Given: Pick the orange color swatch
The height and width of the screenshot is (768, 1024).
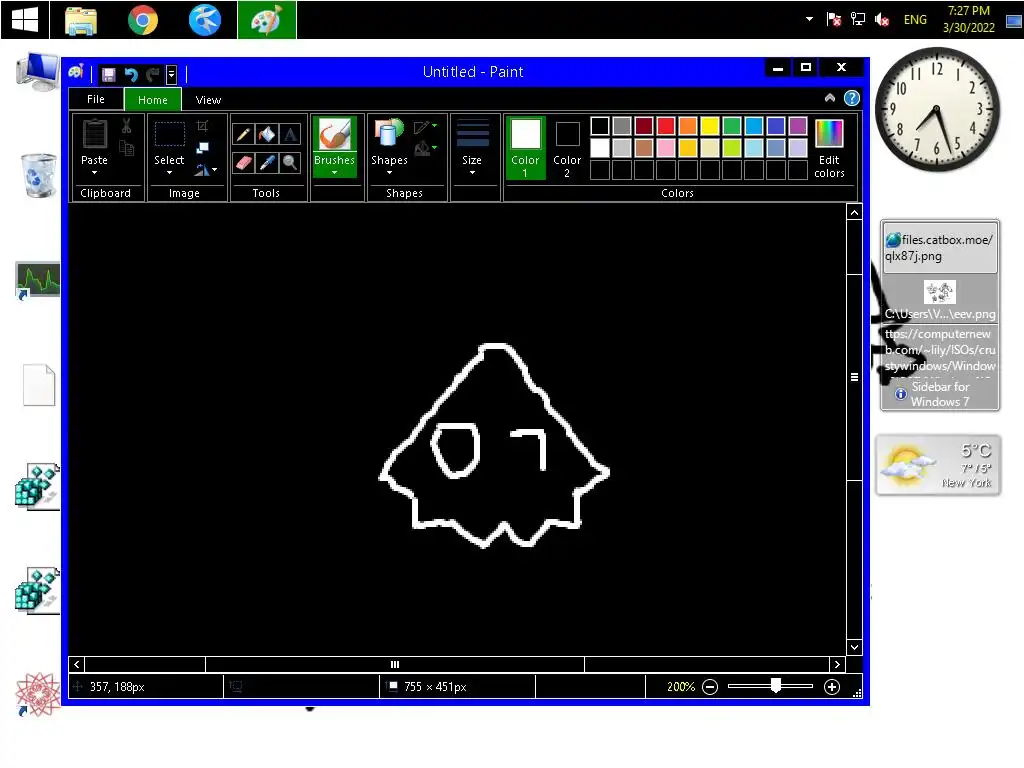Looking at the screenshot, I should point(688,126).
